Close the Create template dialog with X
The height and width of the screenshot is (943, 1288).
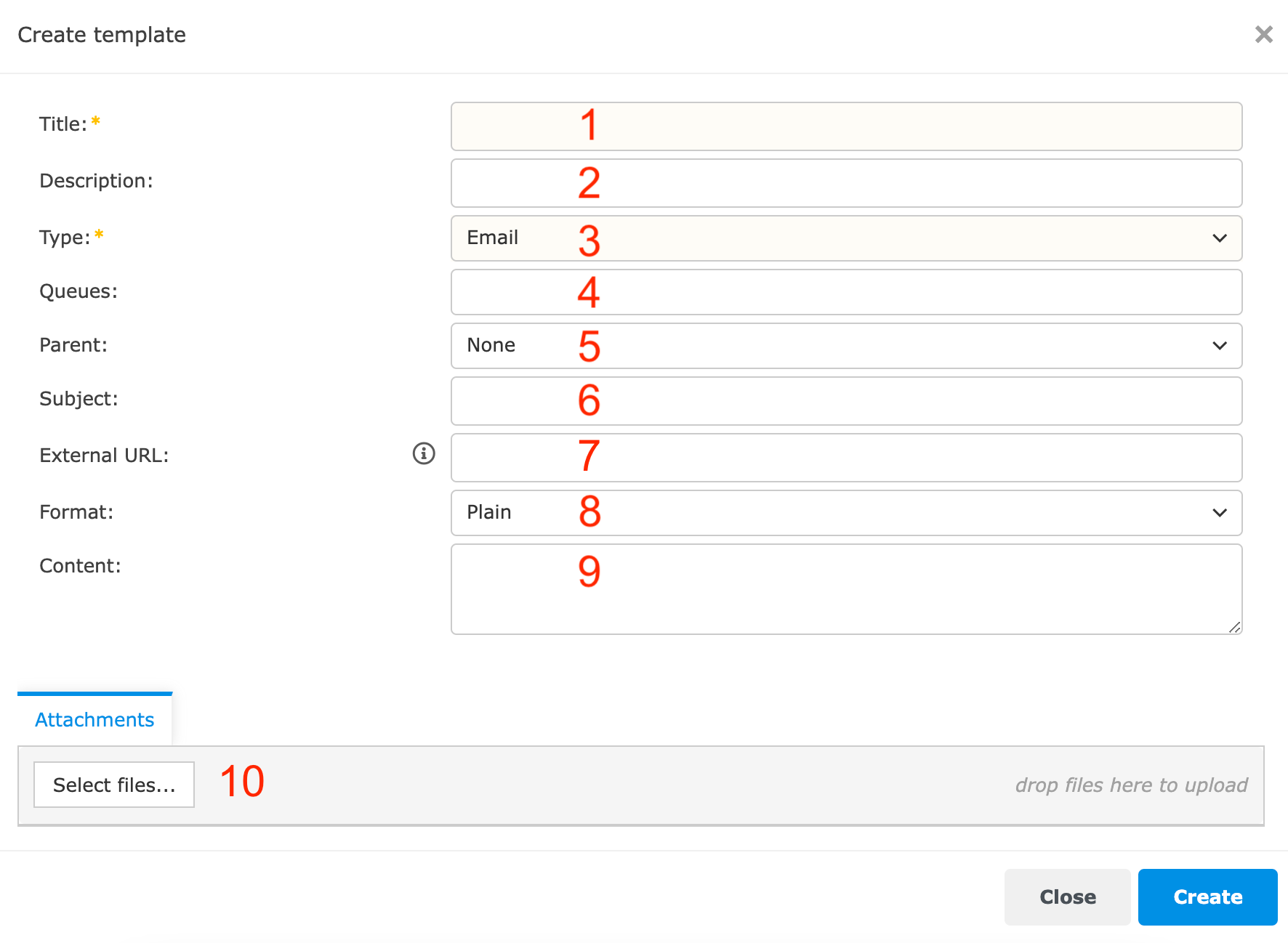[x=1263, y=34]
